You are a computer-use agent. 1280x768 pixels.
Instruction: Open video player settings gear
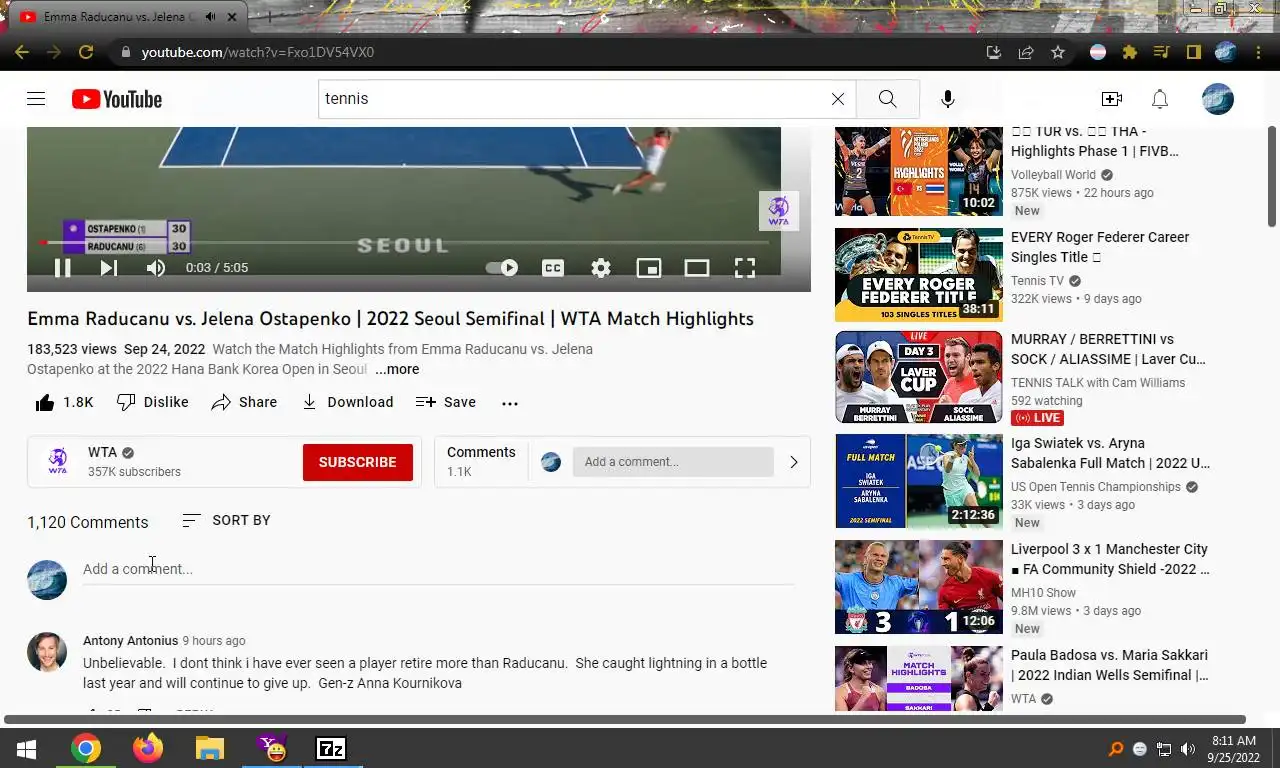pos(601,268)
